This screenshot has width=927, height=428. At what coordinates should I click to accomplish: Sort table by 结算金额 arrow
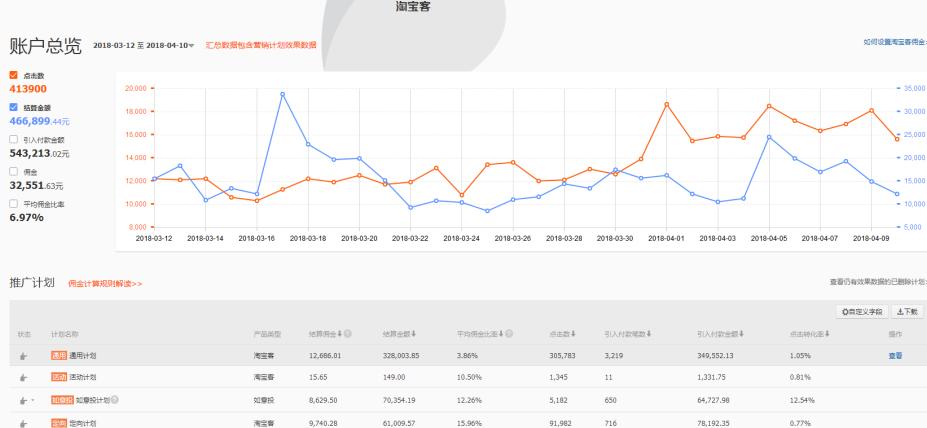(415, 332)
